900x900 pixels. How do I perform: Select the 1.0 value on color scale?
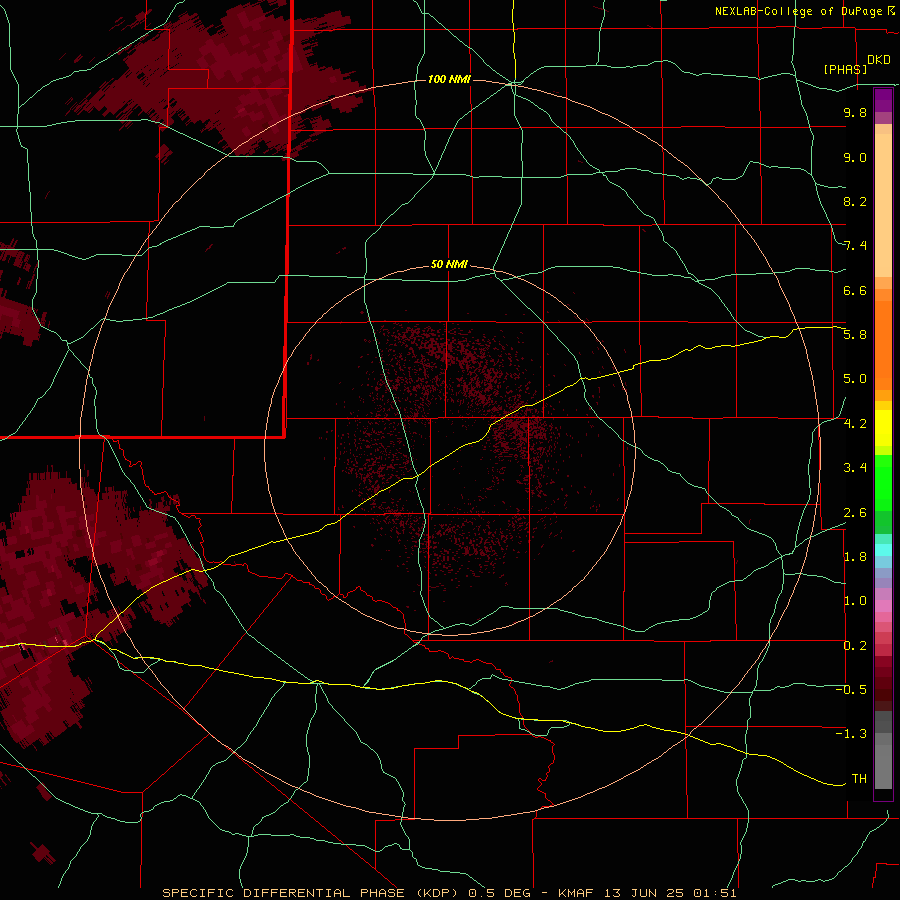(855, 601)
